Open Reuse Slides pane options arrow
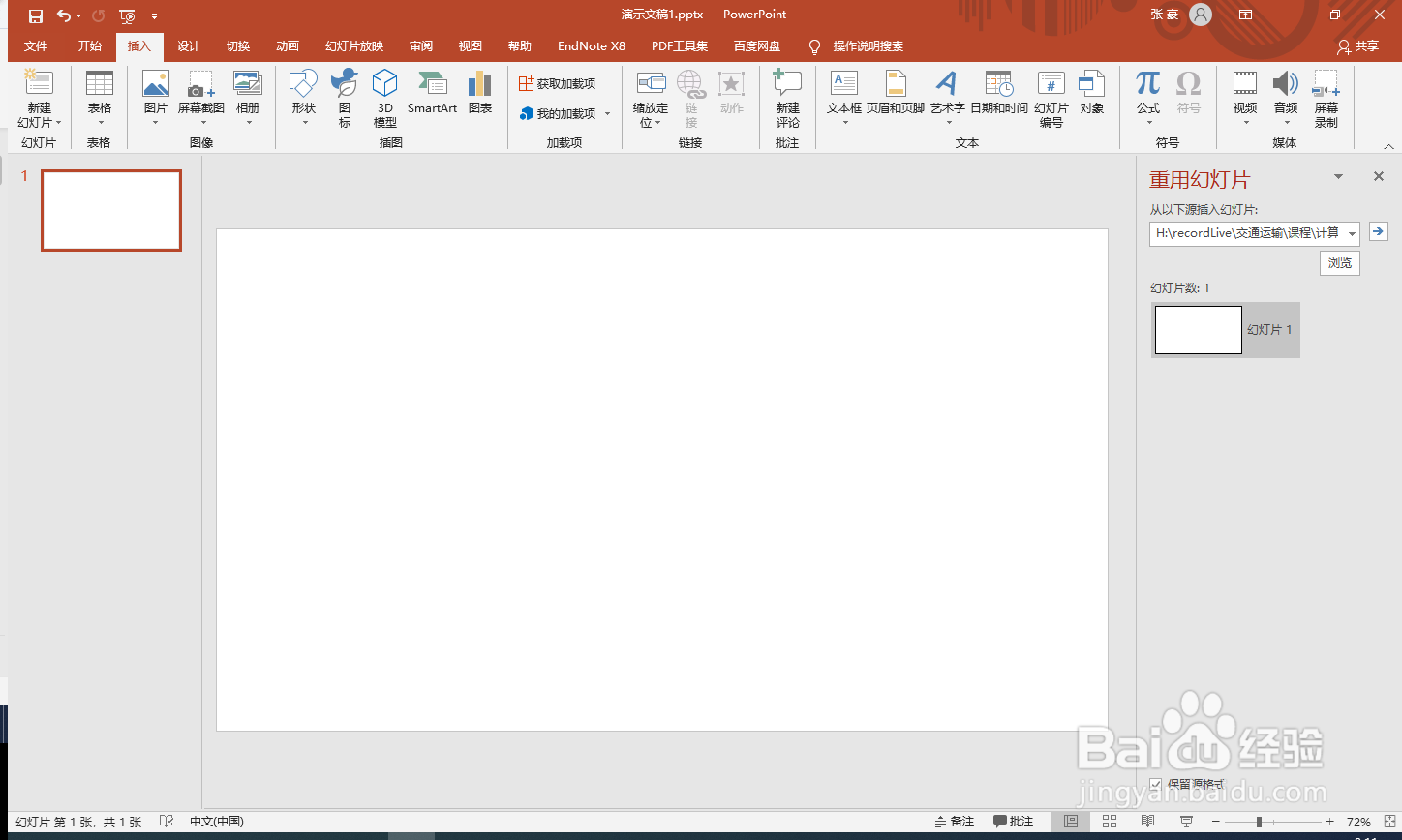The image size is (1402, 840). [x=1339, y=176]
